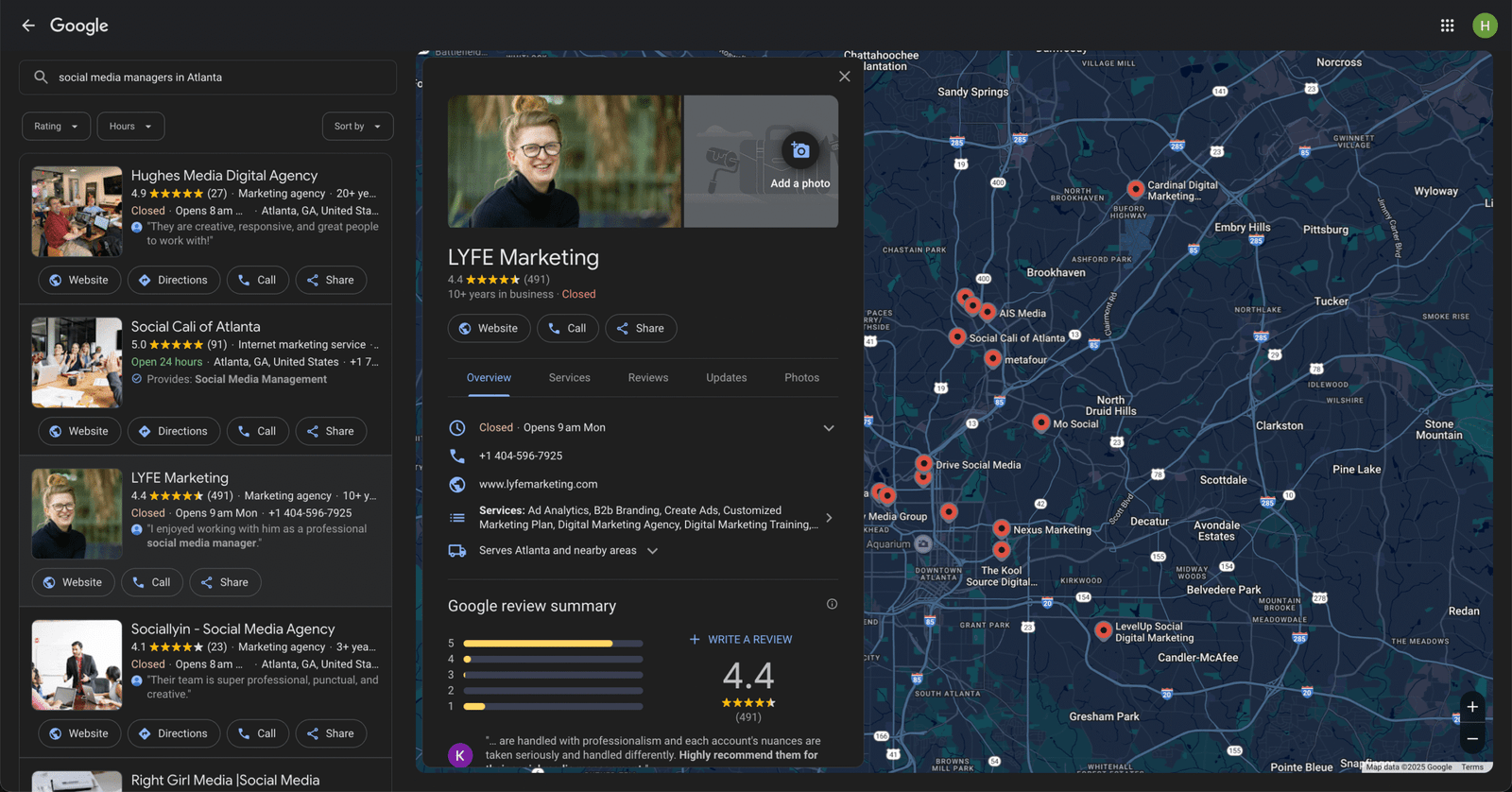The width and height of the screenshot is (1512, 792).
Task: Click the delivery truck service area icon
Action: [457, 551]
